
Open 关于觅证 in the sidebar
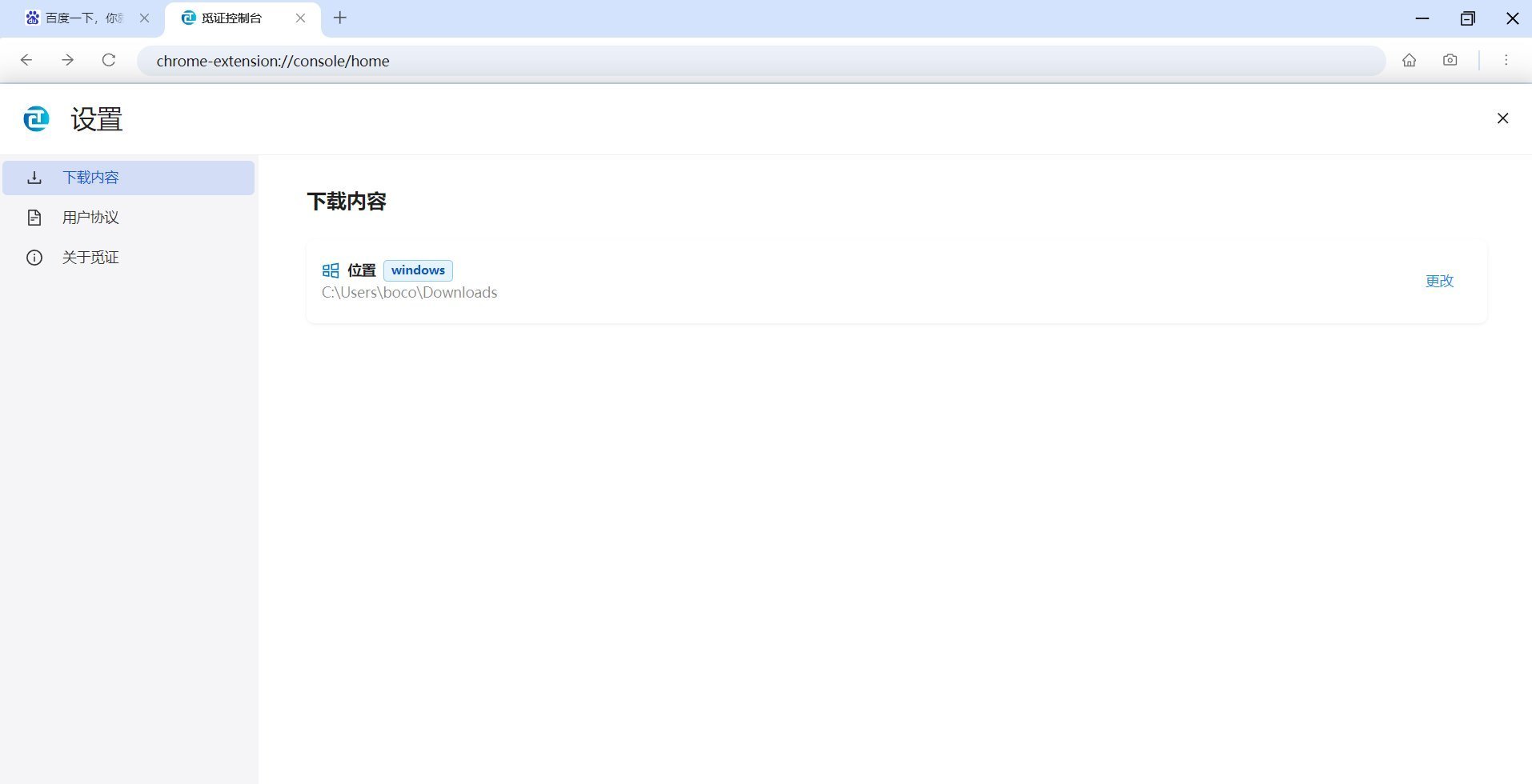click(90, 258)
